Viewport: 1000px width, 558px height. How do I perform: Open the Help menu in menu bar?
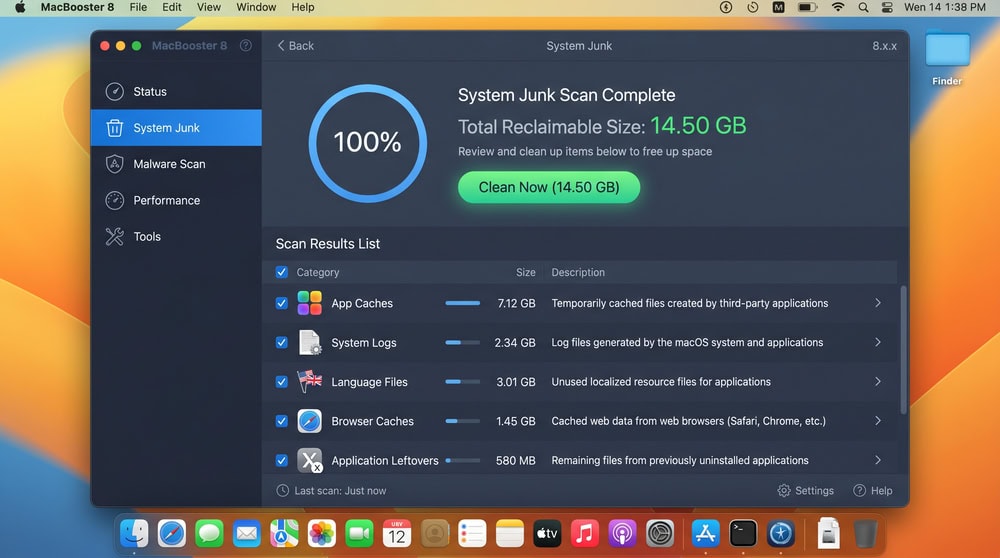coord(303,7)
